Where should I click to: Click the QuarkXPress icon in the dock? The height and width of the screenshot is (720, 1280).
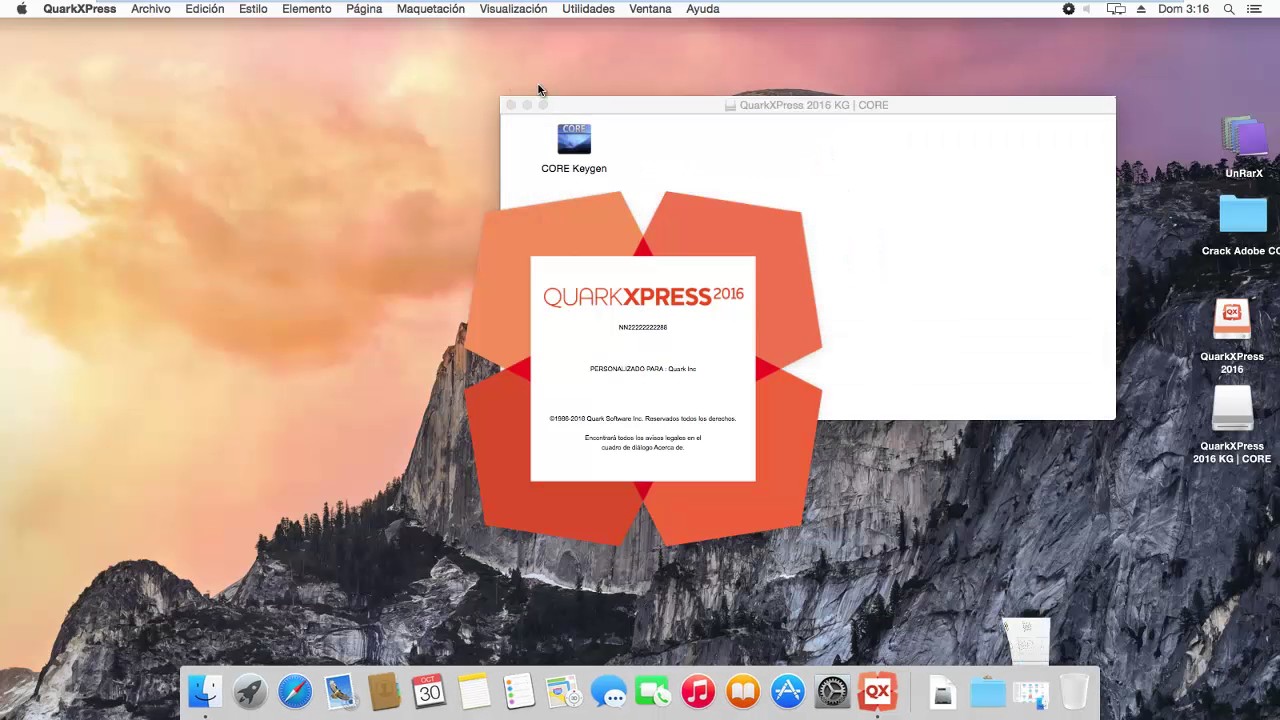[x=877, y=691]
